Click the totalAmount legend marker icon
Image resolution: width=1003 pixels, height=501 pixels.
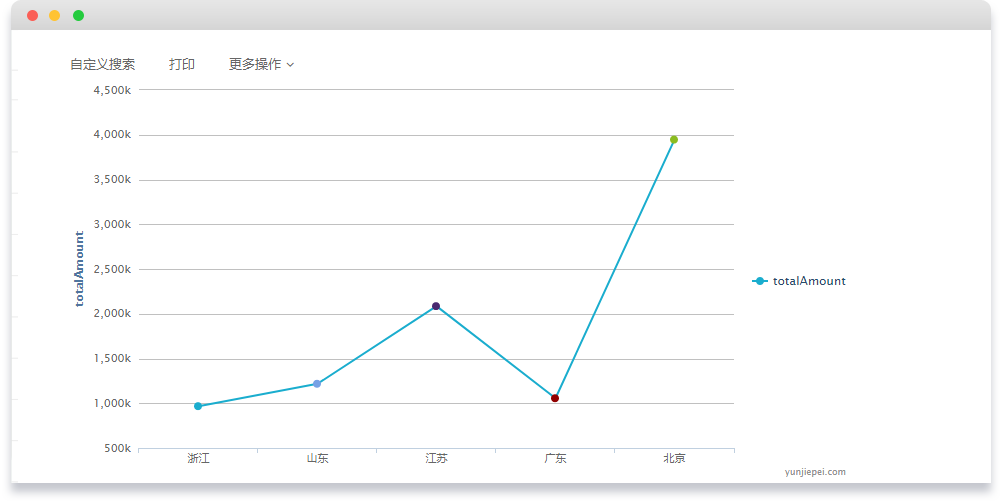[760, 281]
